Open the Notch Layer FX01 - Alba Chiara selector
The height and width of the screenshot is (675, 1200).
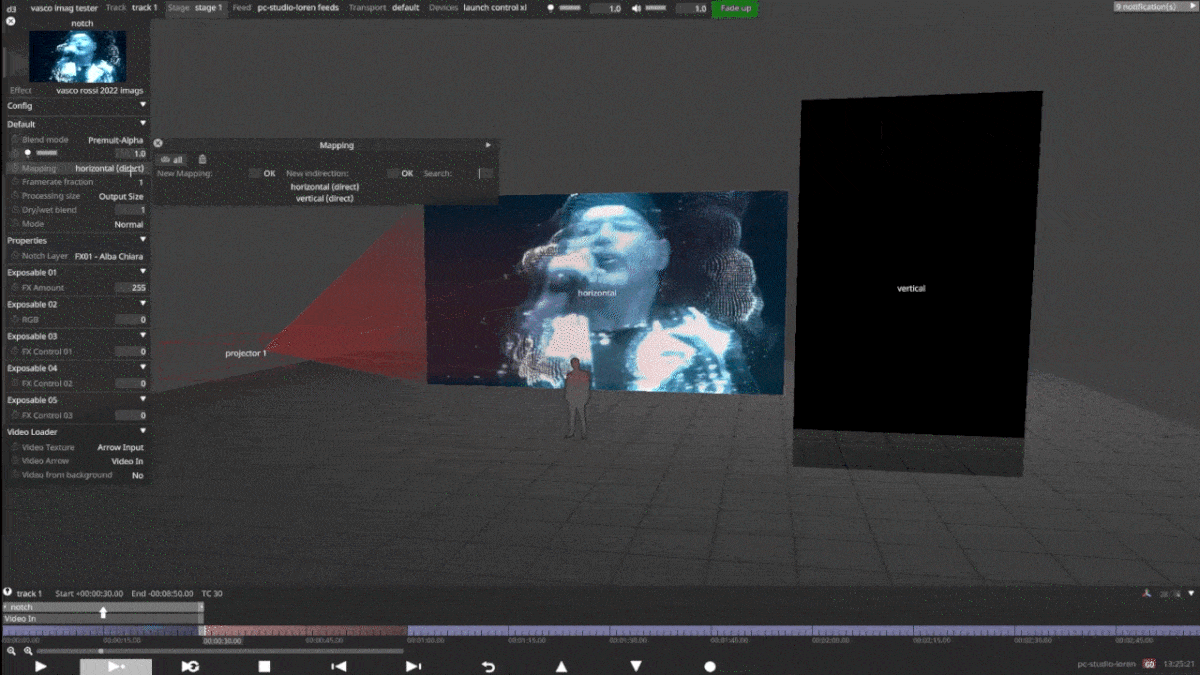[x=109, y=256]
